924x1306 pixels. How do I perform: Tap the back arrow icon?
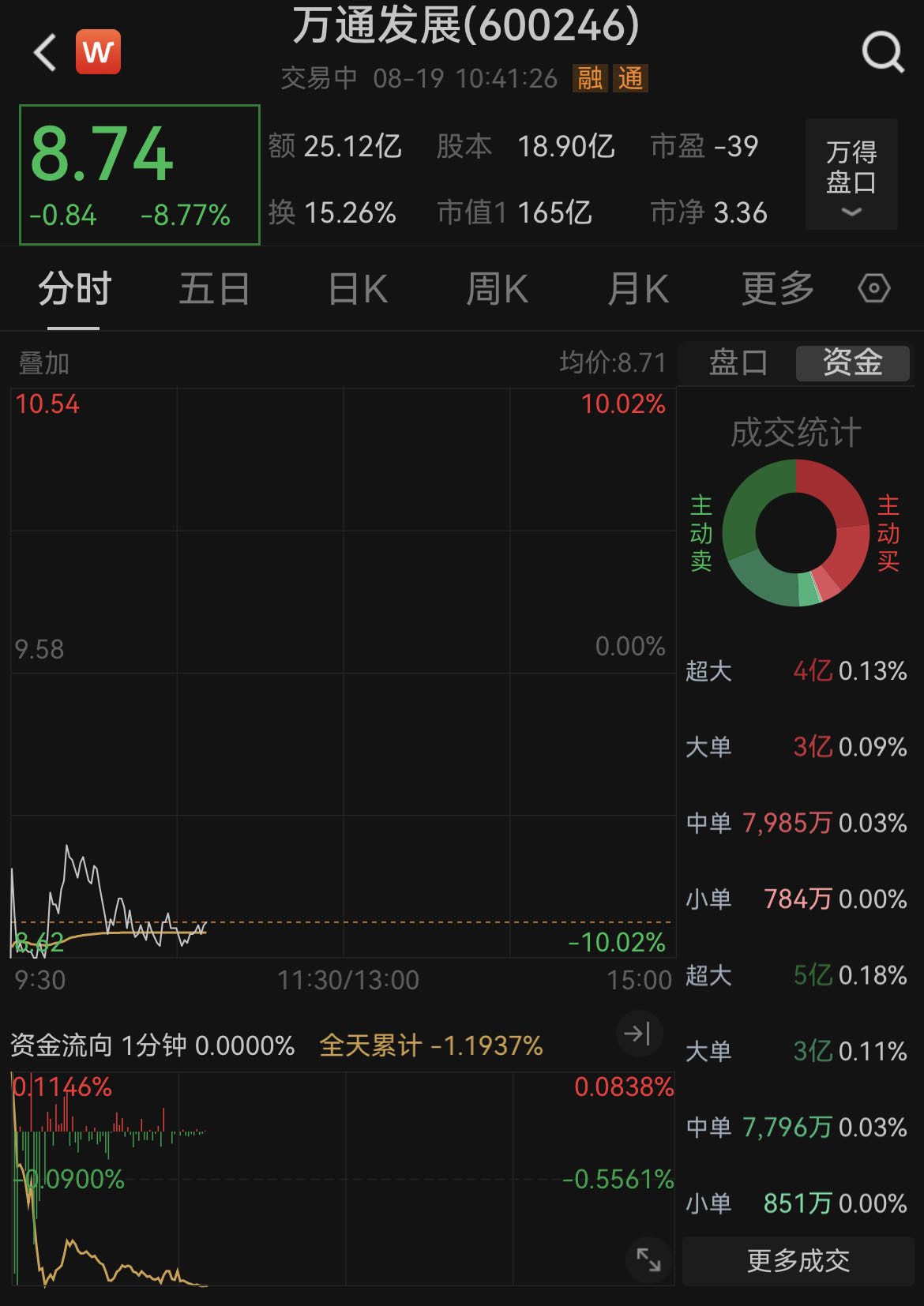[x=46, y=52]
